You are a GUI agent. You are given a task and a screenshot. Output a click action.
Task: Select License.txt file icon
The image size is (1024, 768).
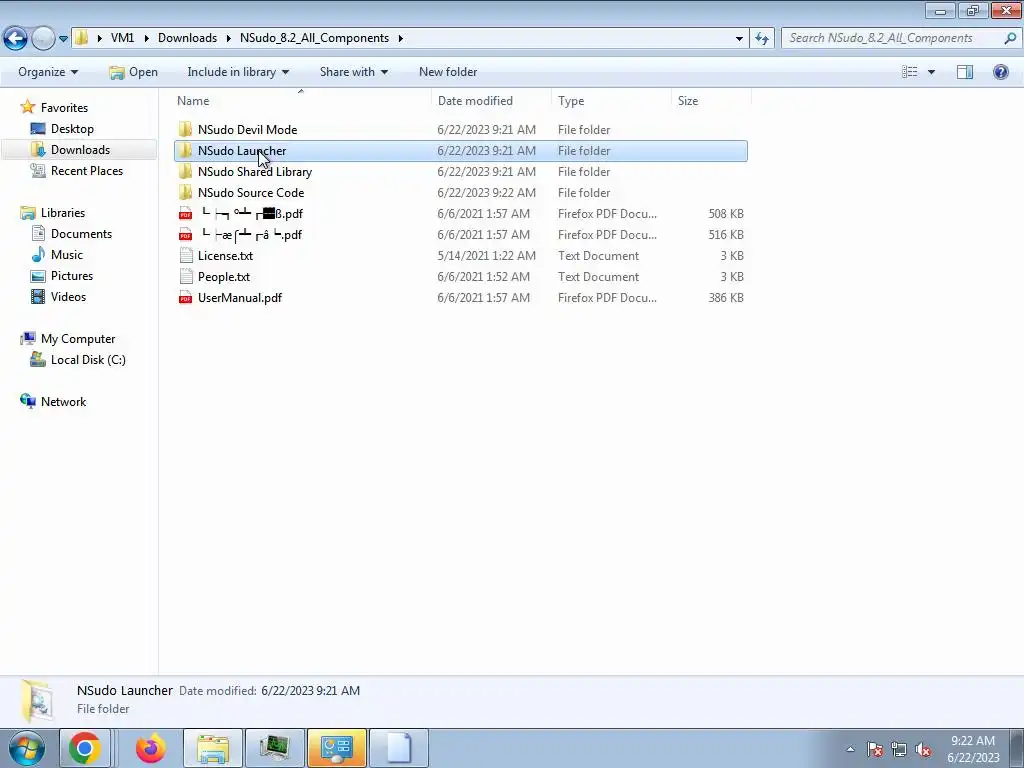[185, 255]
